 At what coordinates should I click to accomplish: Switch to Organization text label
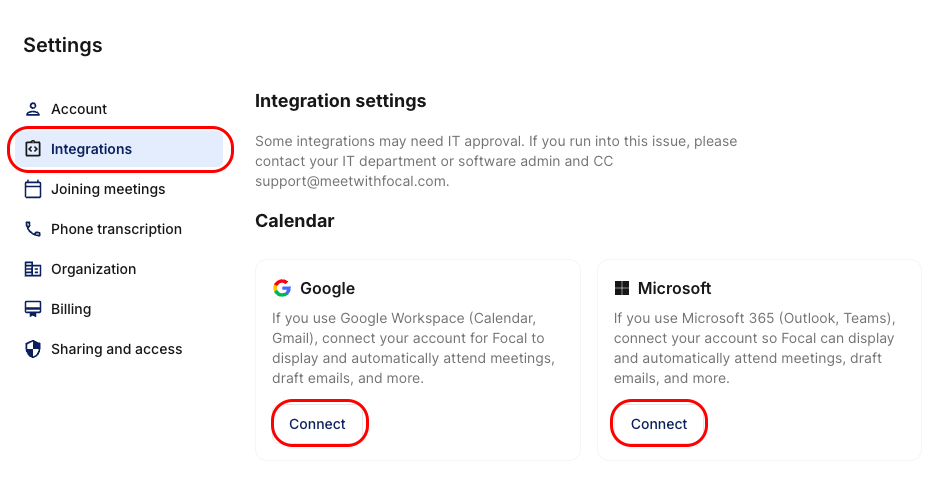tap(93, 269)
